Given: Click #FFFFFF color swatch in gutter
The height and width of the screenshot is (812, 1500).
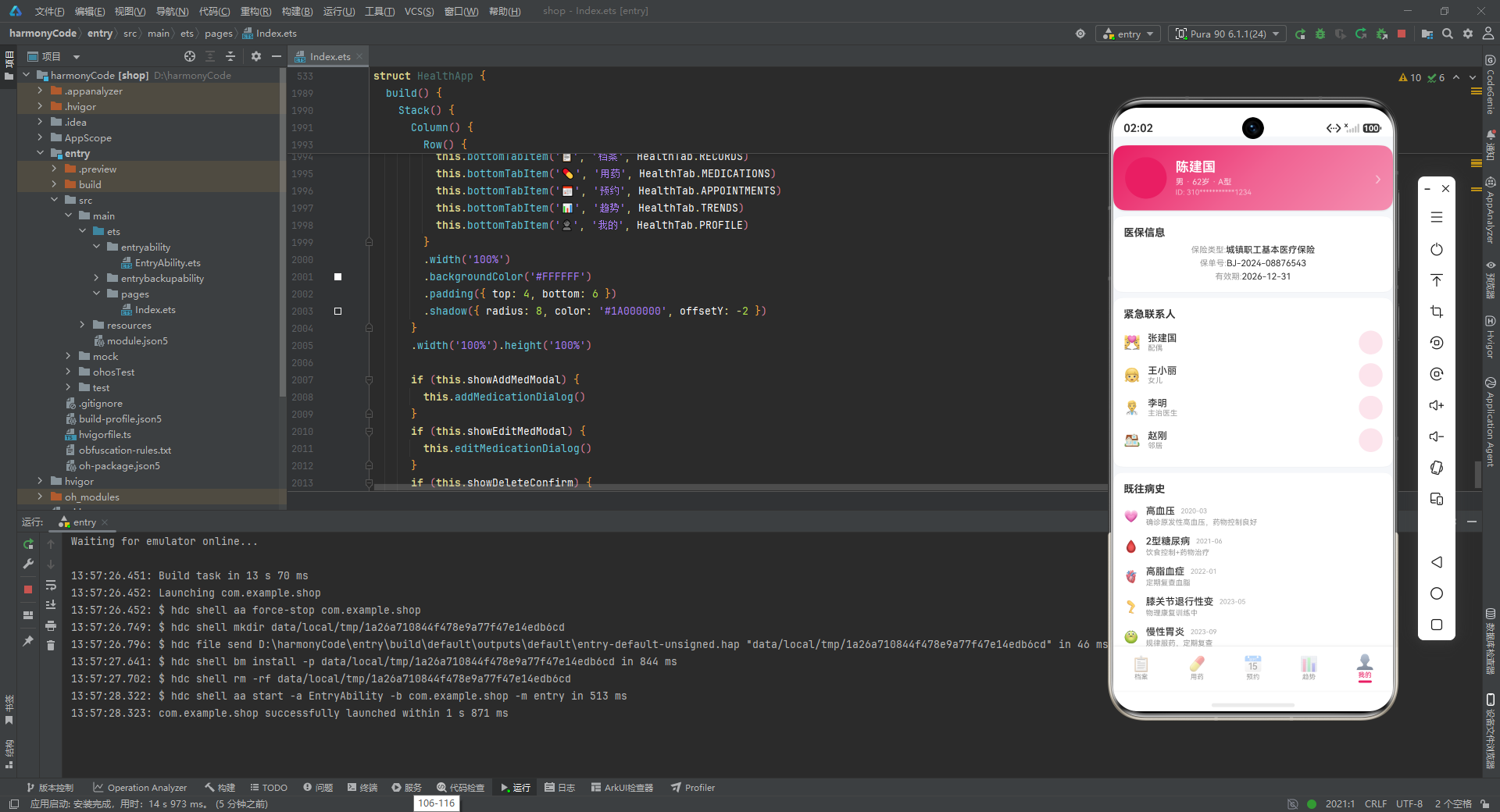Looking at the screenshot, I should (x=337, y=276).
